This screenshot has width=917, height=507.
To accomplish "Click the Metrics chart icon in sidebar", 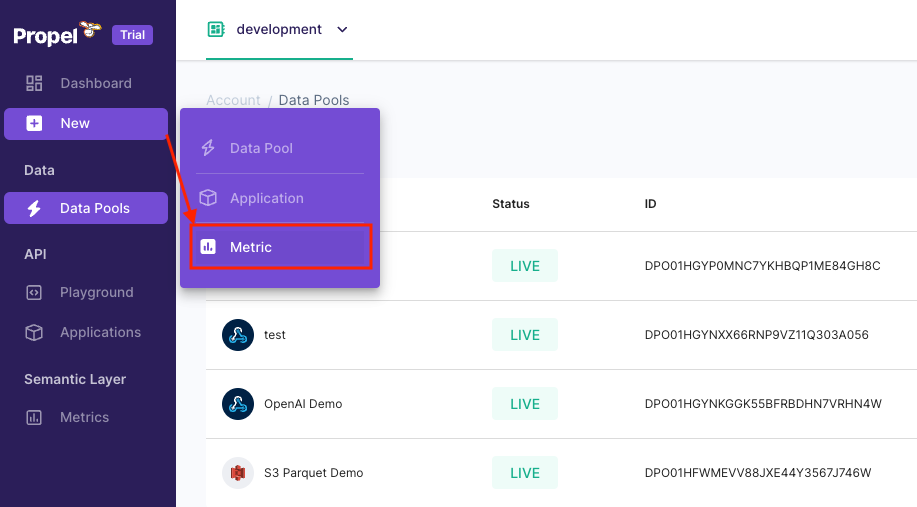I will point(34,417).
